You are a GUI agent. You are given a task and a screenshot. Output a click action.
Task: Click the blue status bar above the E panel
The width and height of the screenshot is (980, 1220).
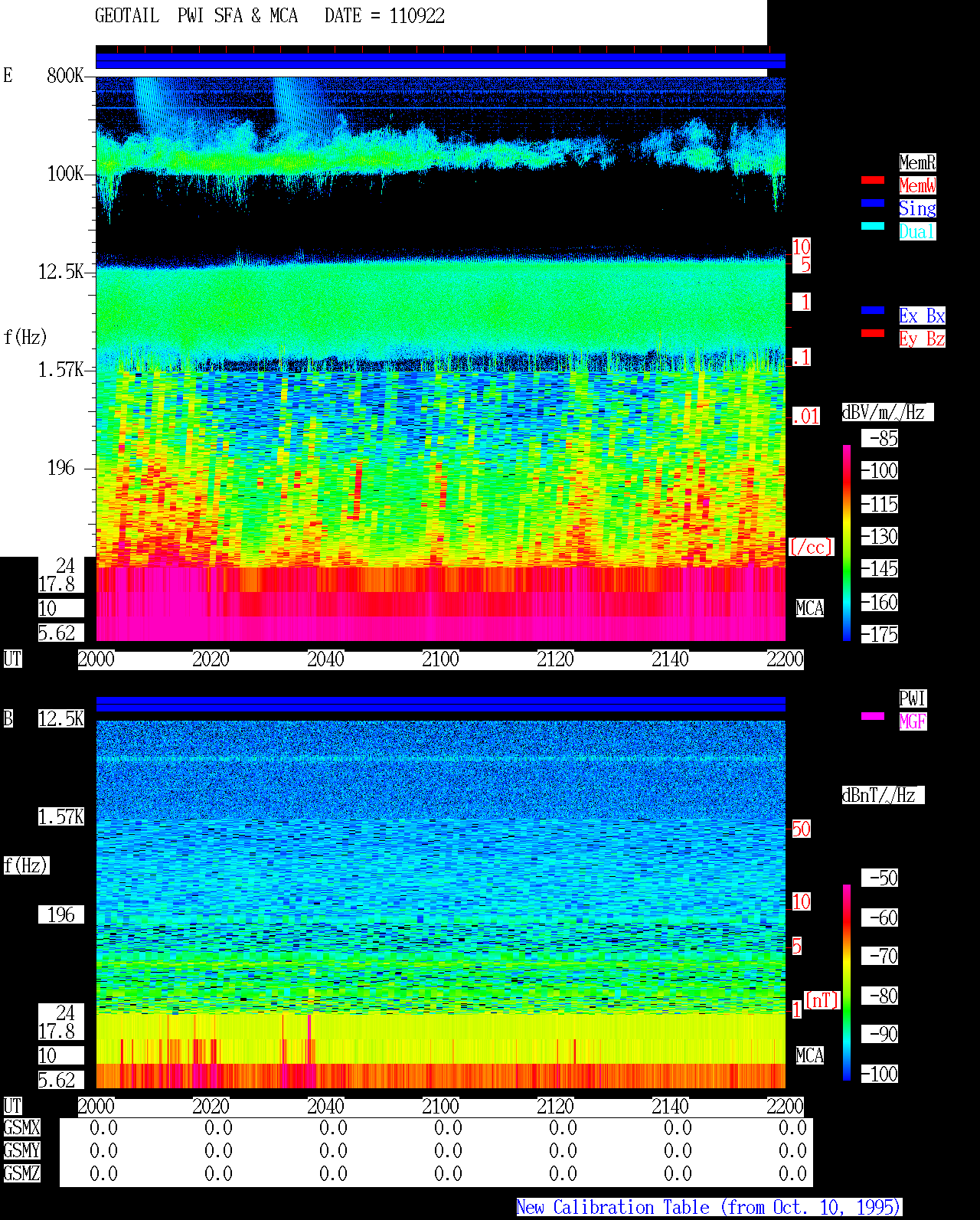point(440,61)
